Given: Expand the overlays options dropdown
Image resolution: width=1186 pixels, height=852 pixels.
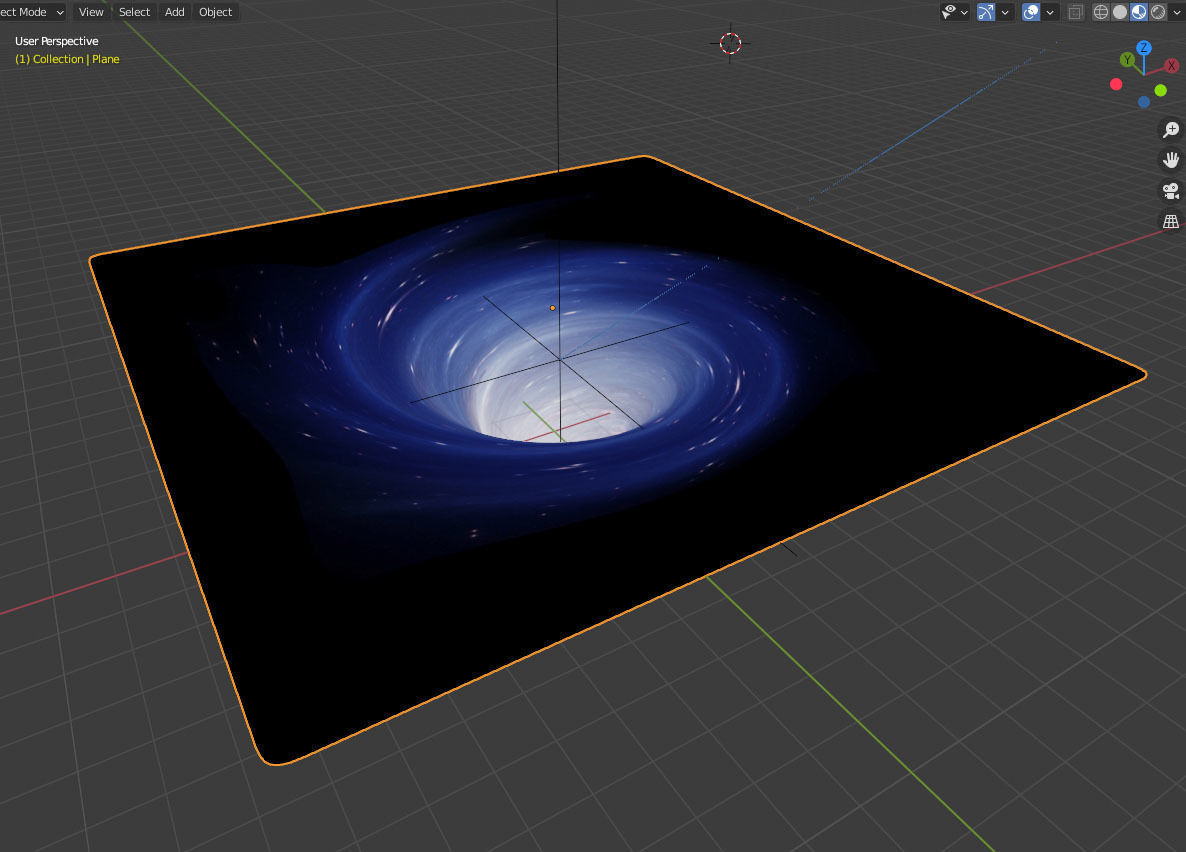Looking at the screenshot, I should pyautogui.click(x=1050, y=12).
